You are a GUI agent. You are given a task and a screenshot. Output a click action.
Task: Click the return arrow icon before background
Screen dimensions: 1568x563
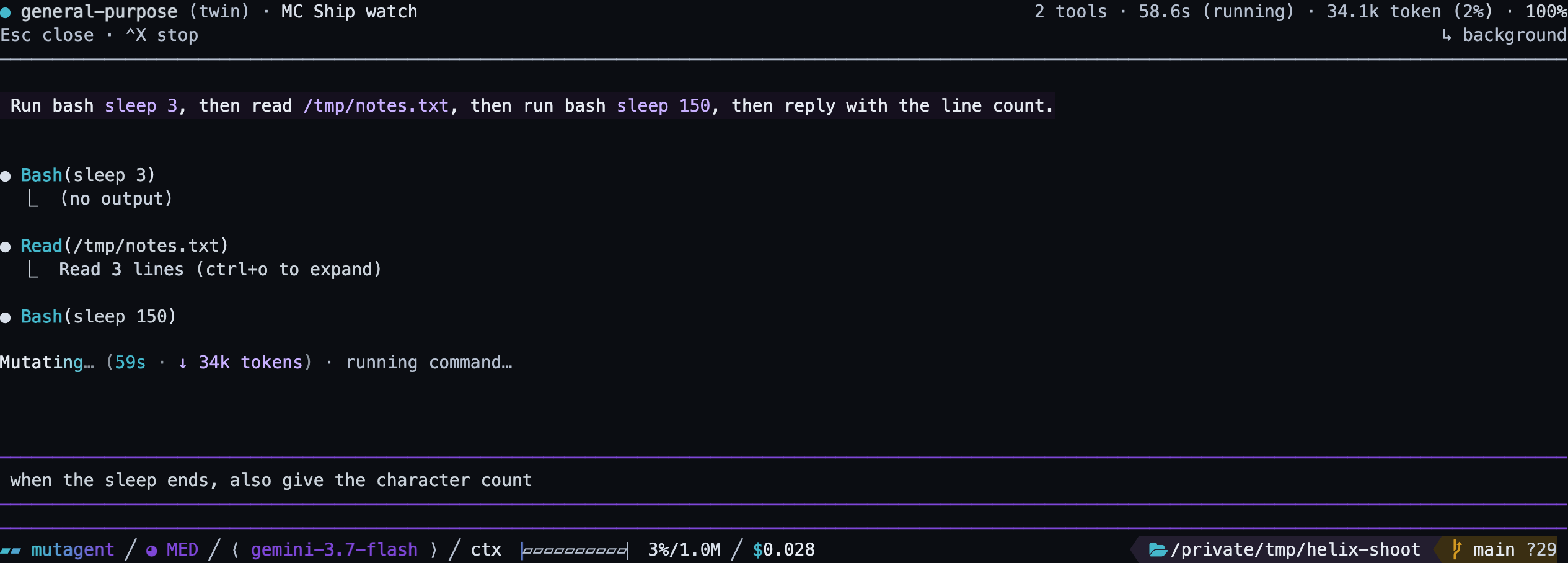(1447, 35)
